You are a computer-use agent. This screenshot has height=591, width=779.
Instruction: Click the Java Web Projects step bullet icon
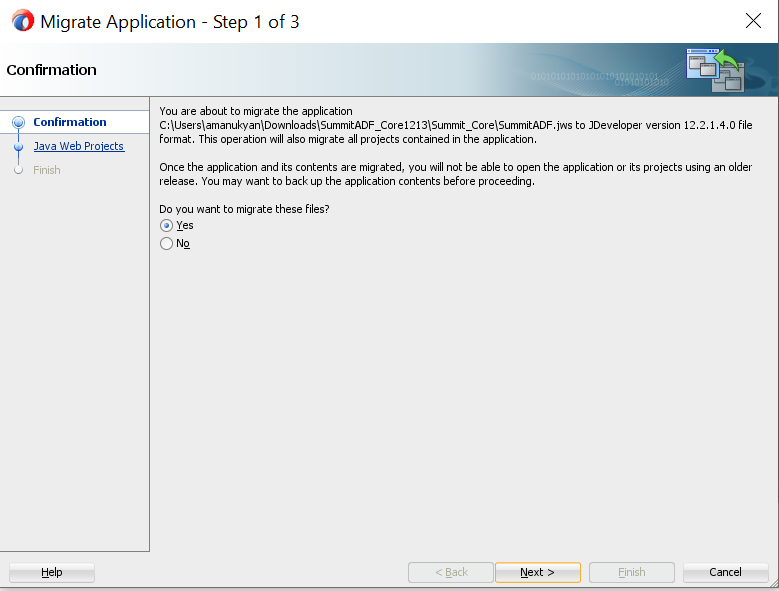(x=18, y=147)
